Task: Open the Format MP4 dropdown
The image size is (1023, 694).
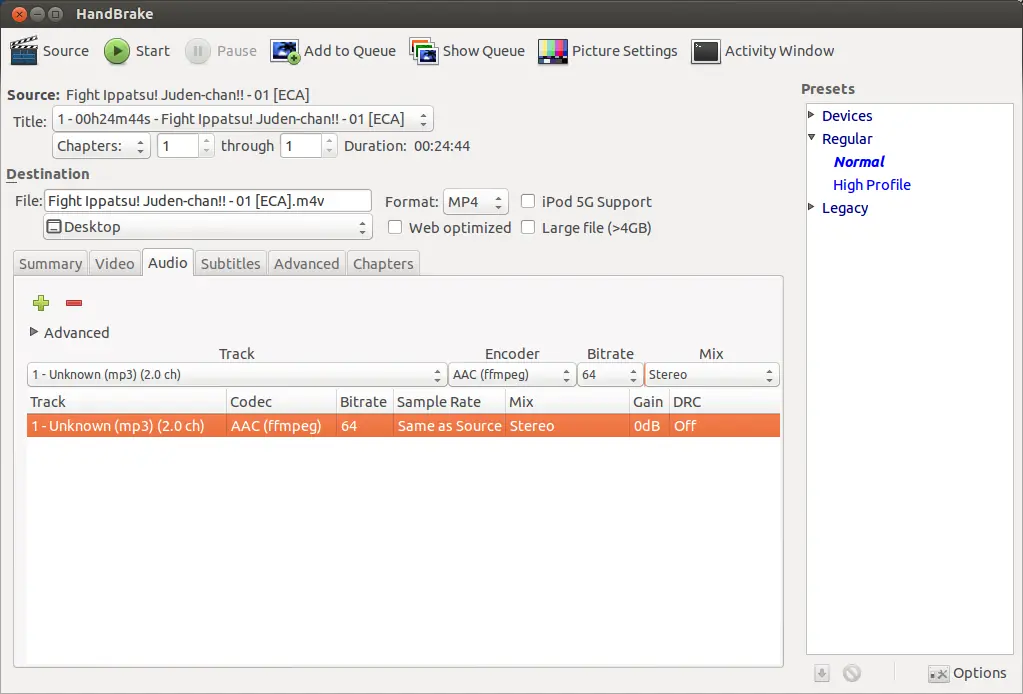Action: (x=476, y=202)
